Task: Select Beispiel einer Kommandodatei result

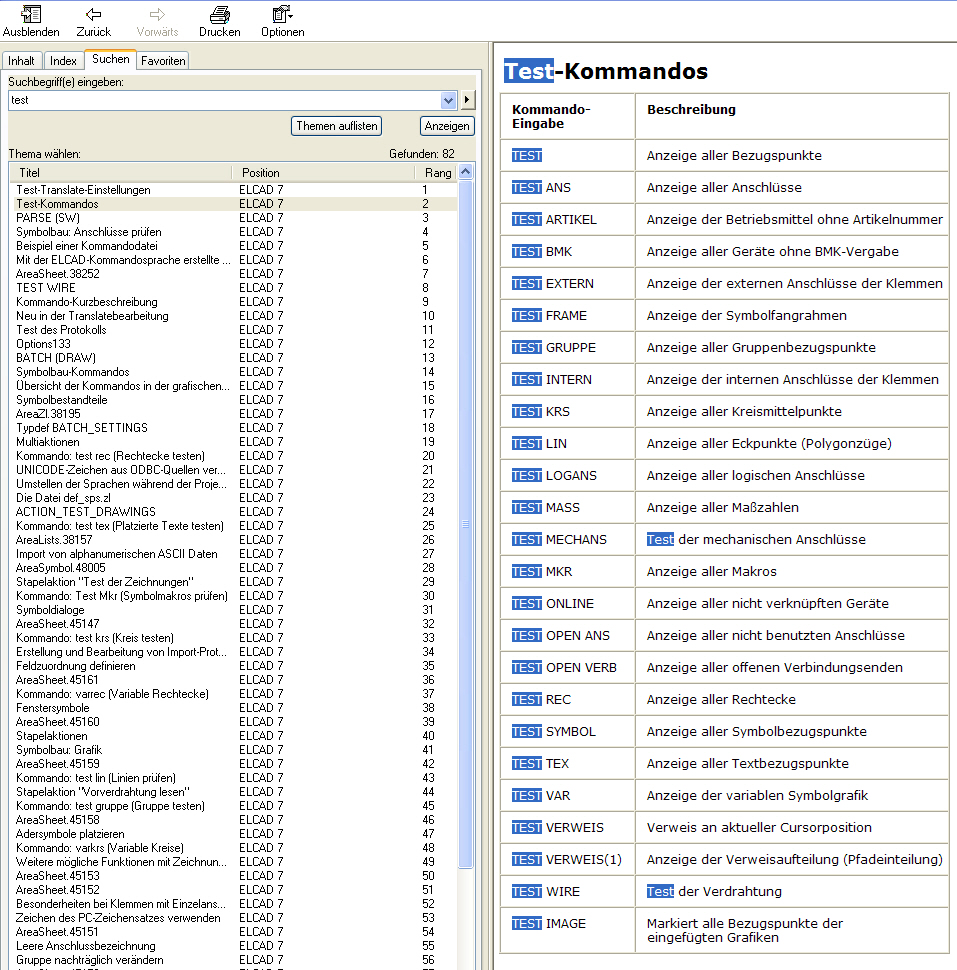Action: tap(87, 246)
